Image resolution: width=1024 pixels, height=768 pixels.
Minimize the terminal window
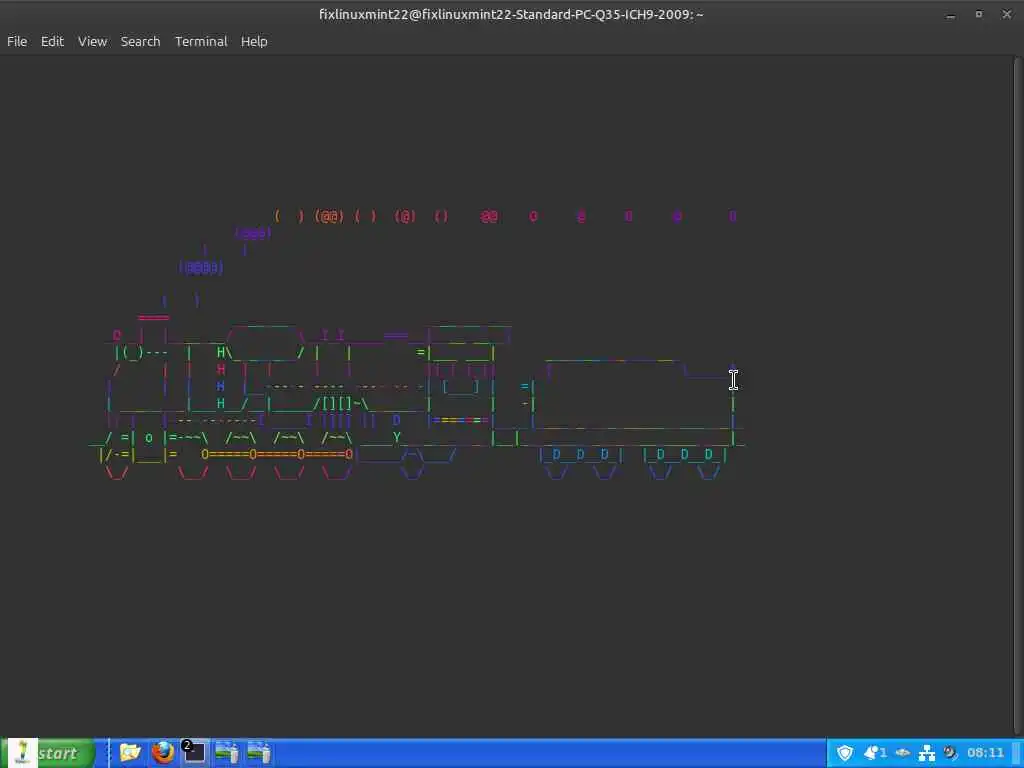[x=951, y=14]
